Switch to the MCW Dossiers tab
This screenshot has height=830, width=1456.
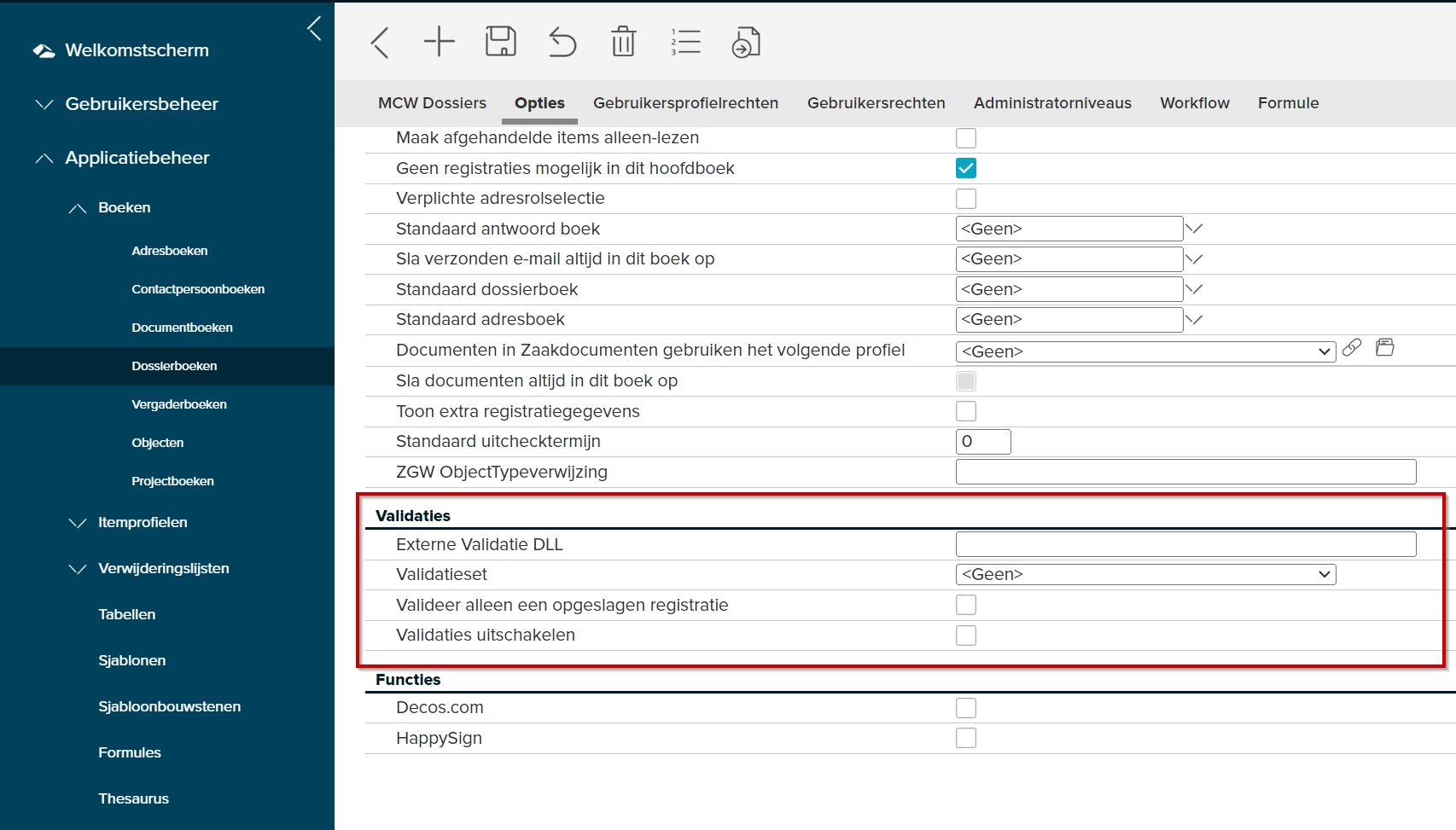(x=432, y=103)
